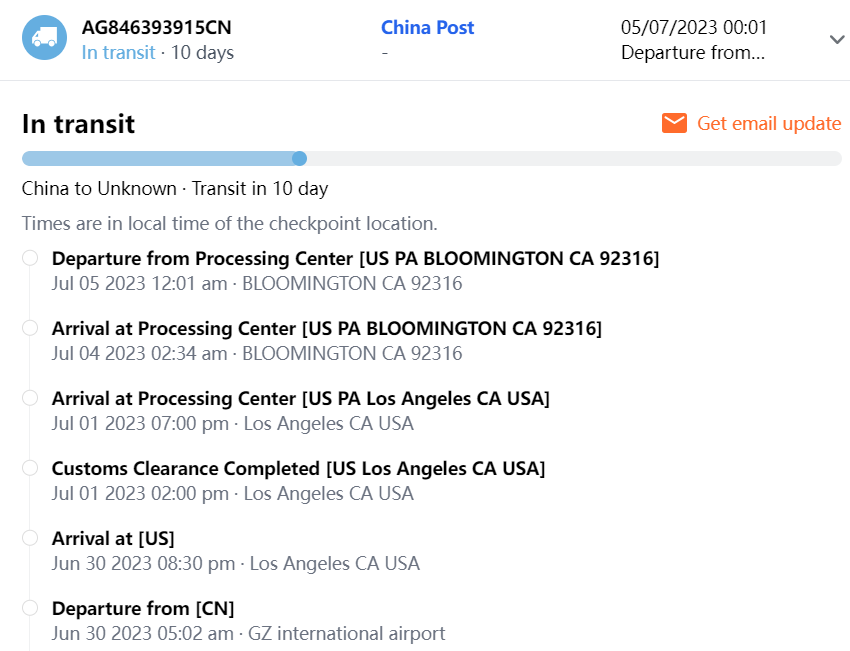850x651 pixels.
Task: Click the GZ international airport location text
Action: coord(347,633)
